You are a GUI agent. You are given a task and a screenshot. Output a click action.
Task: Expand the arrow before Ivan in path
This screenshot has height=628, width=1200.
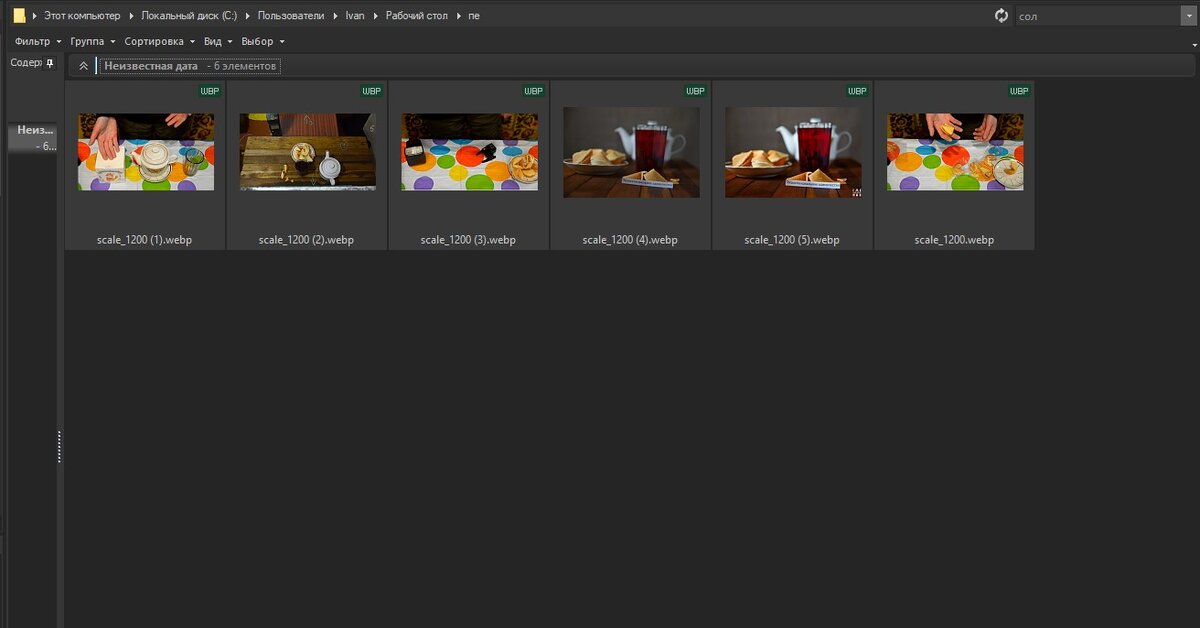tap(337, 16)
